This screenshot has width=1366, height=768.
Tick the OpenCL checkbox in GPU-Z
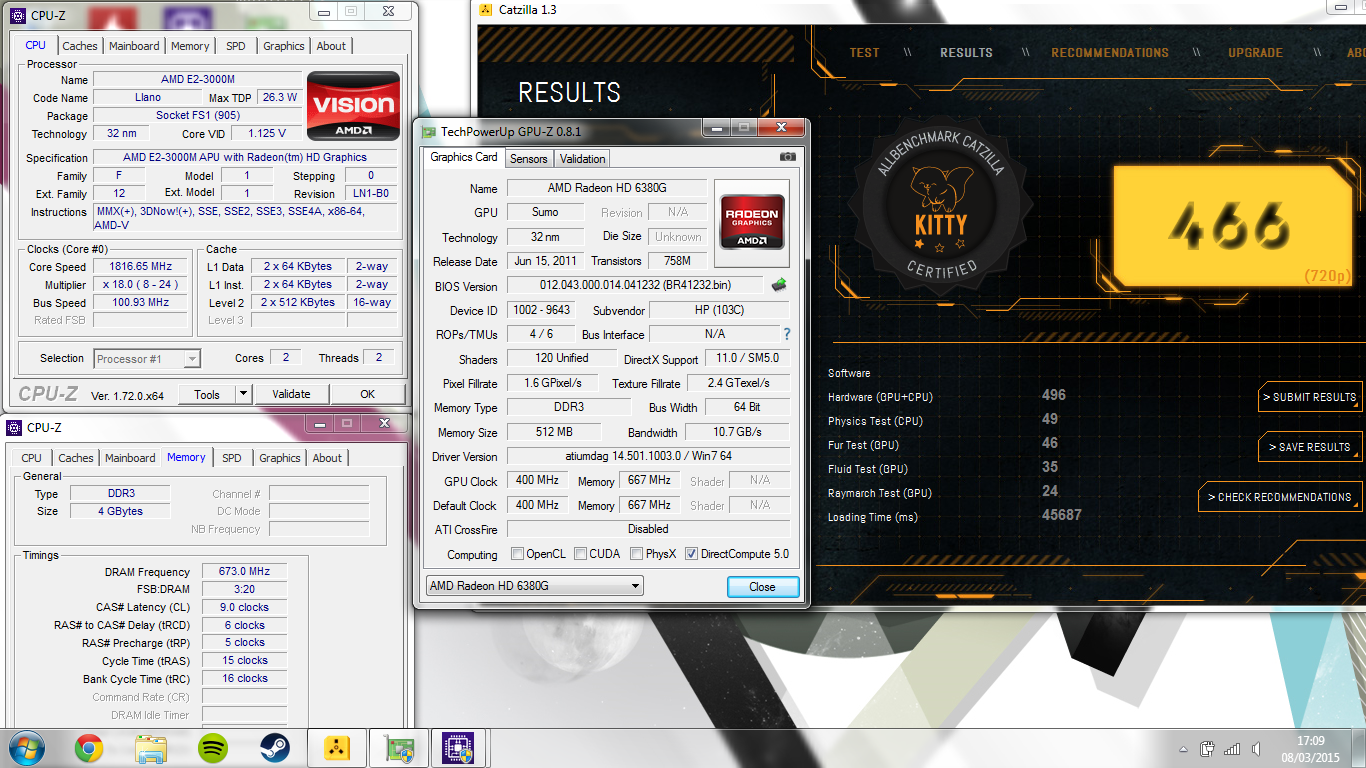click(517, 554)
